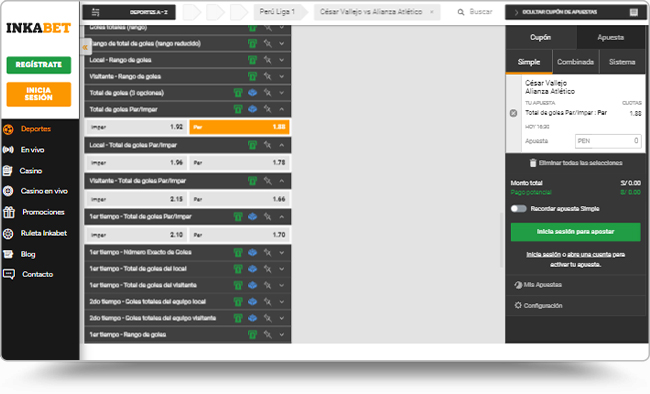Remove the Par selection with the circled X

(513, 113)
